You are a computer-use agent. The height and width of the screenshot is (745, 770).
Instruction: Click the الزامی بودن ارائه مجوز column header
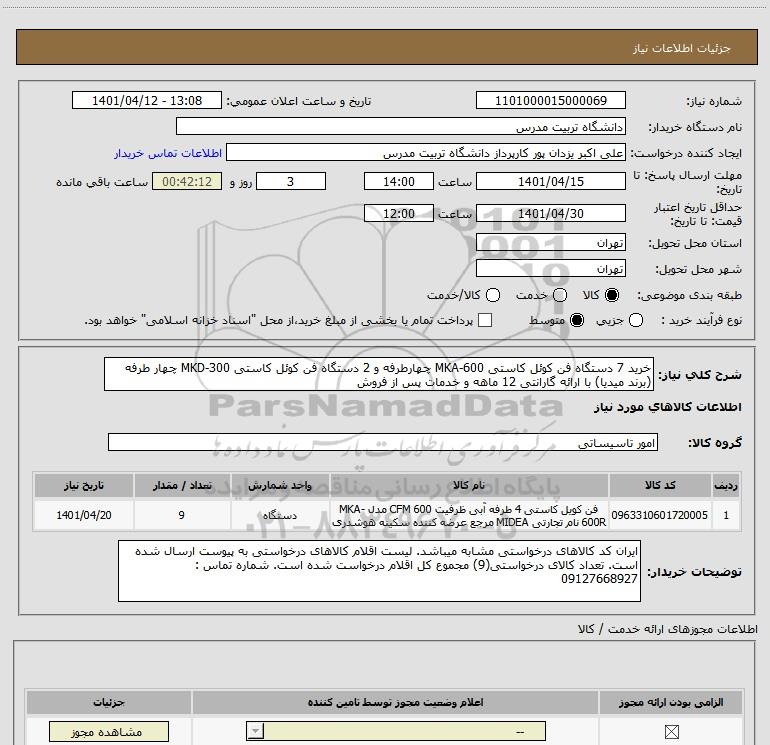671,702
